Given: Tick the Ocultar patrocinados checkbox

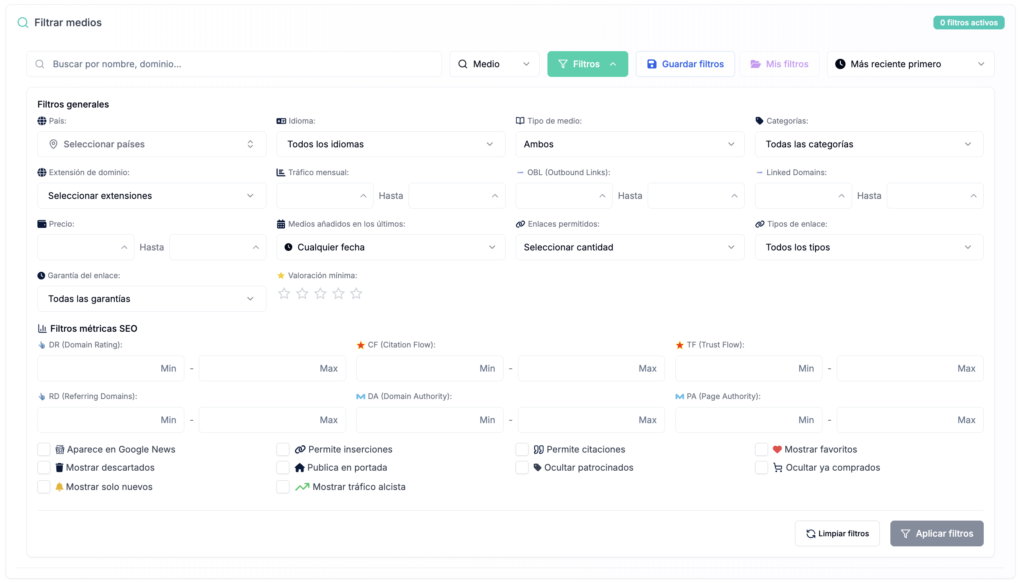Looking at the screenshot, I should pos(522,467).
